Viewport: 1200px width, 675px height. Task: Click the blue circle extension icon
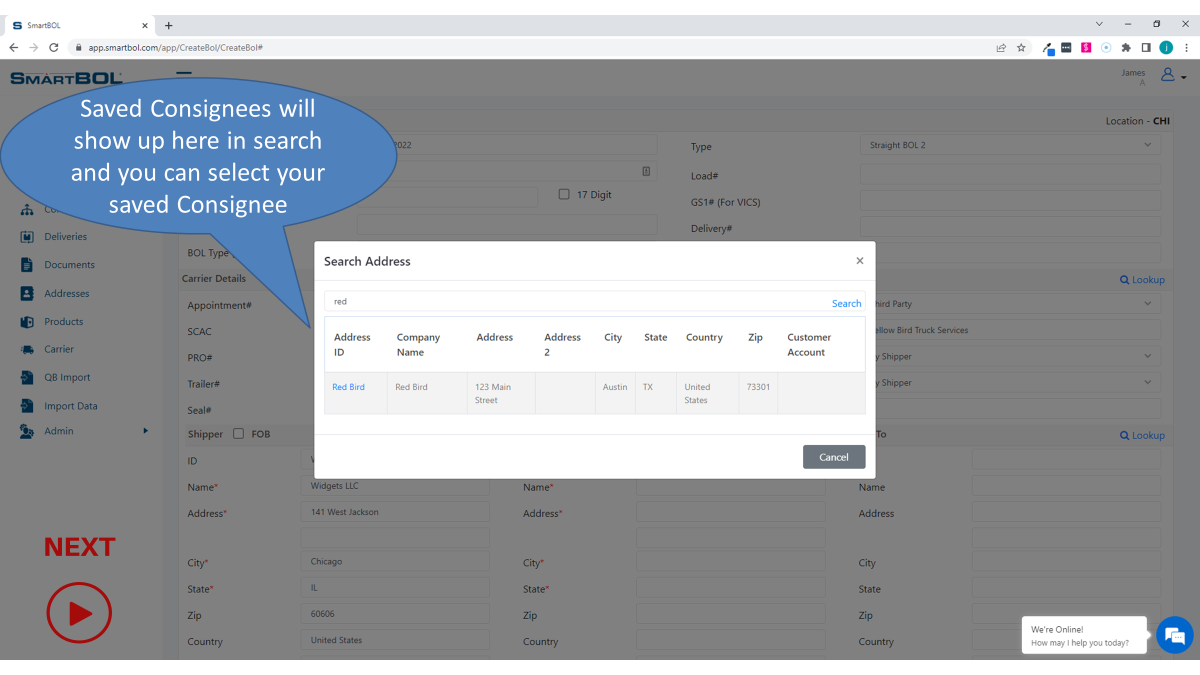click(1106, 47)
